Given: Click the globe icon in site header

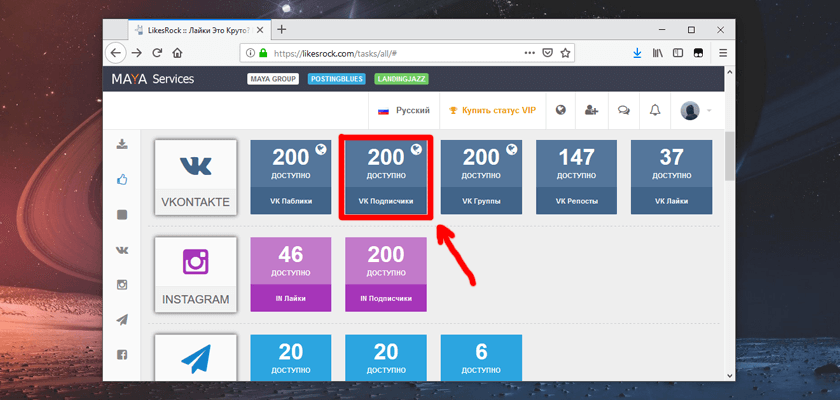Looking at the screenshot, I should click(x=561, y=110).
